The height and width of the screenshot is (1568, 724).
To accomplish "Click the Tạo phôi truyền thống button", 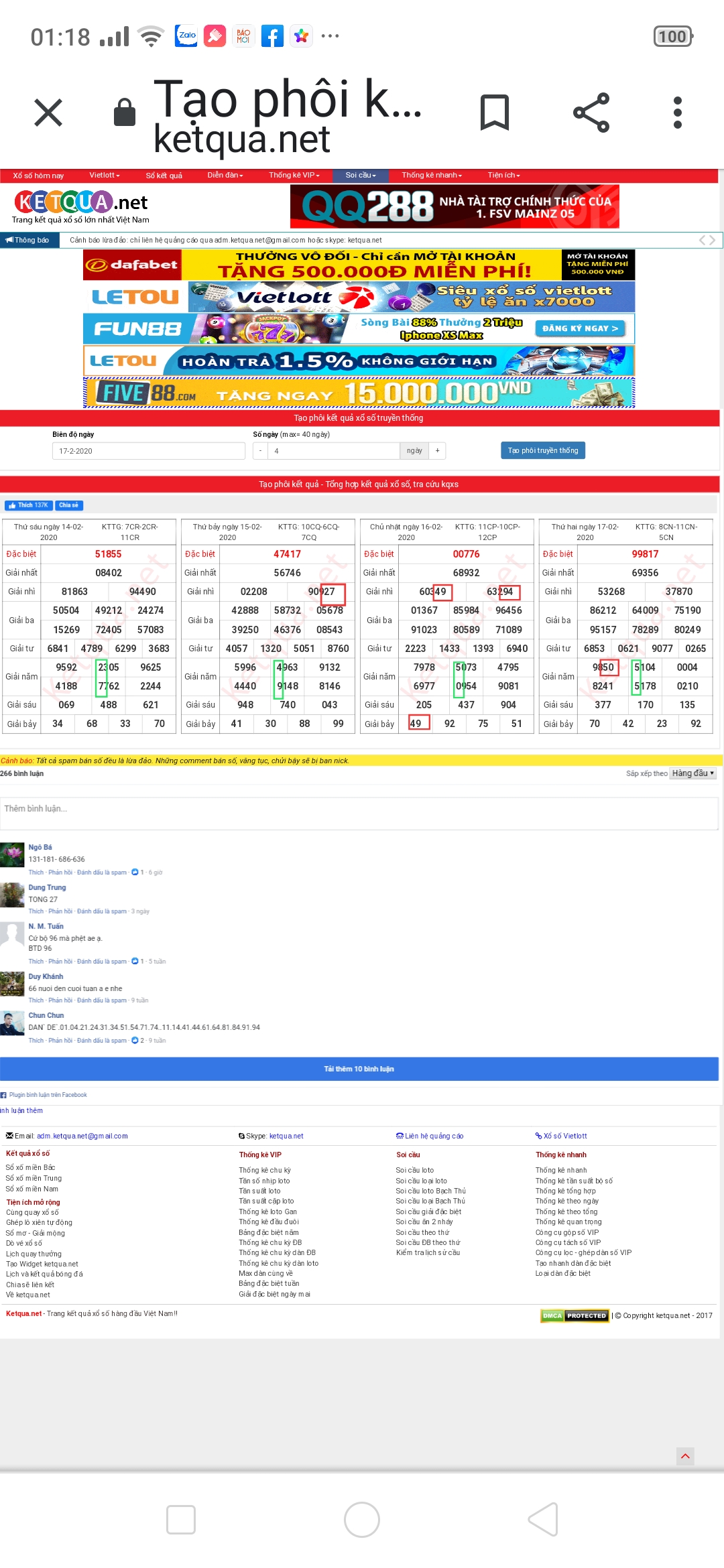I will pyautogui.click(x=543, y=450).
